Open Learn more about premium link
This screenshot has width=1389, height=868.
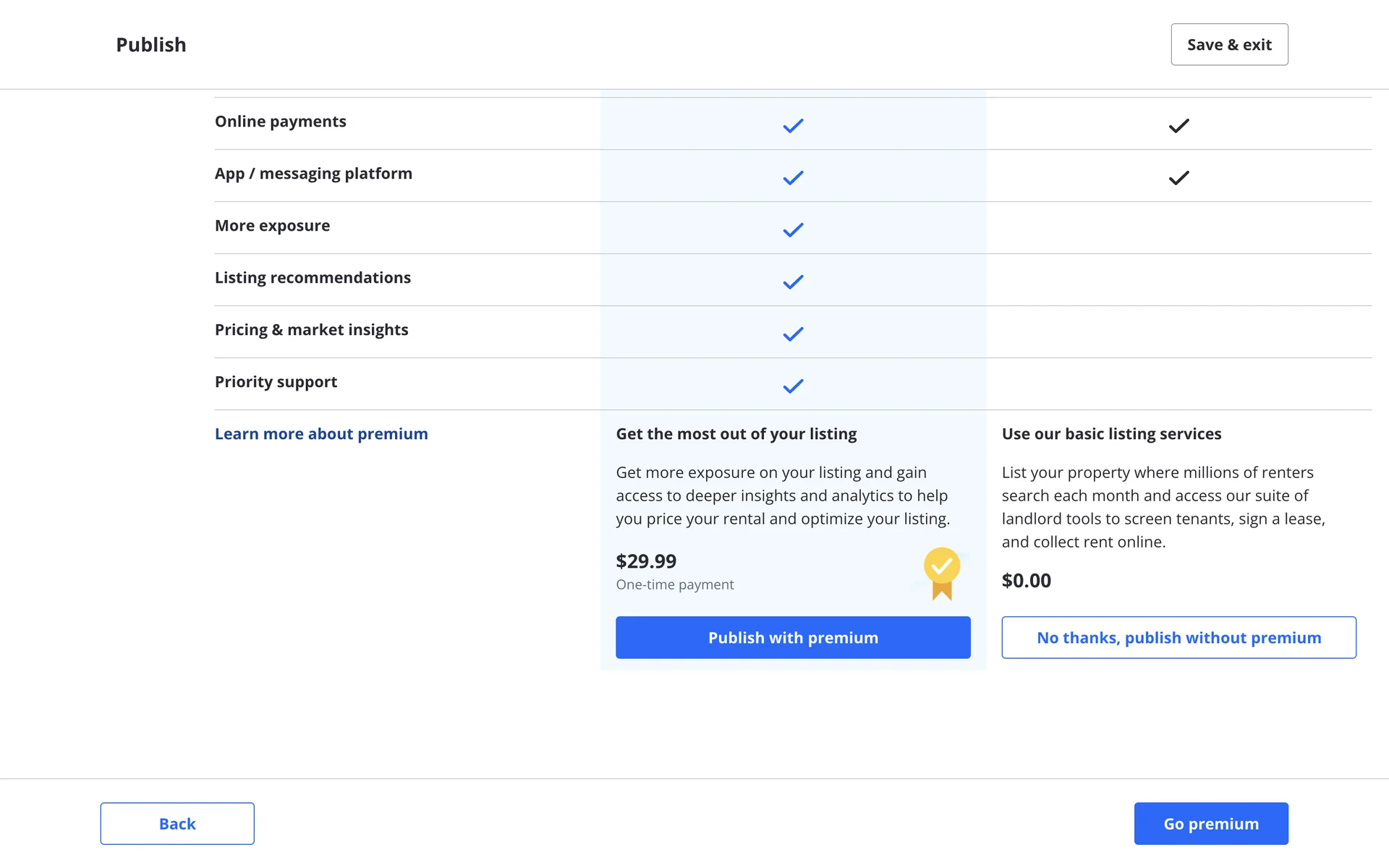coord(321,434)
